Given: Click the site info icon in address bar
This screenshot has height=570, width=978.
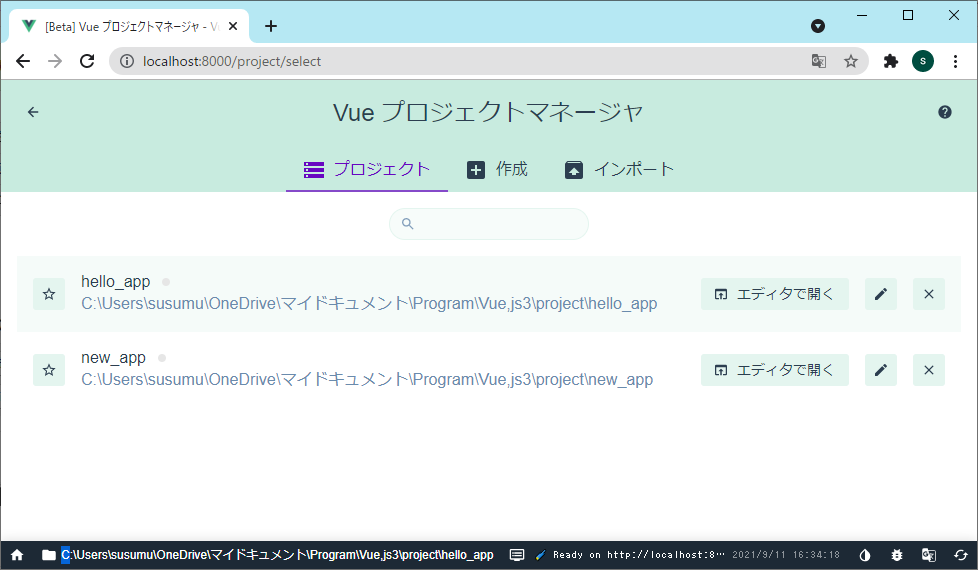Looking at the screenshot, I should 127,61.
